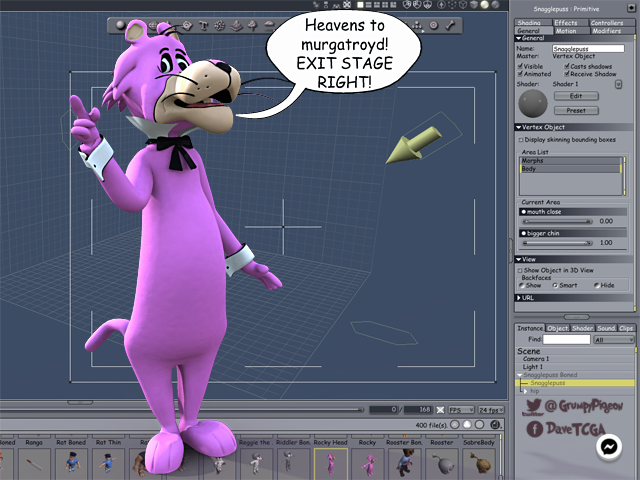Image resolution: width=640 pixels, height=480 pixels.
Task: Click the shader preview sphere
Action: [x=533, y=103]
